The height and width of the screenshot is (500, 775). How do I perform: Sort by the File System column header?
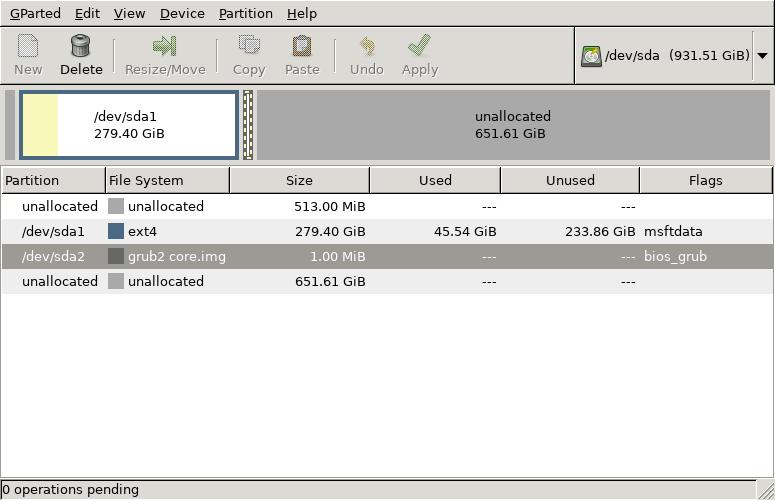point(168,180)
